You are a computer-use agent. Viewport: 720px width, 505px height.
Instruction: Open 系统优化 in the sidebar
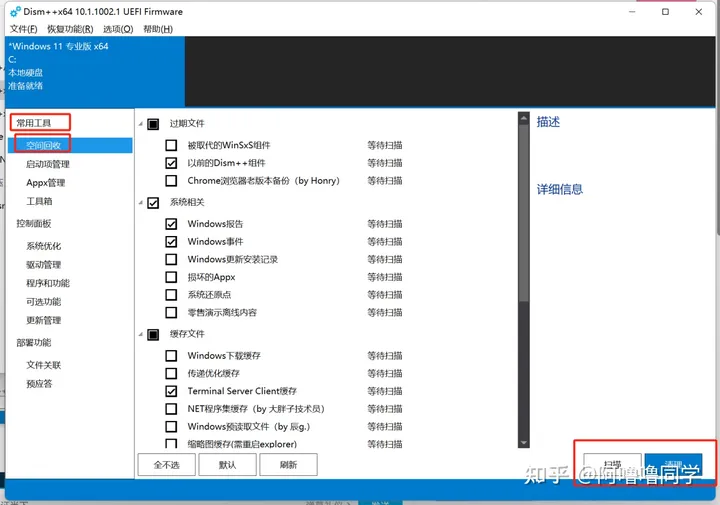(x=43, y=246)
